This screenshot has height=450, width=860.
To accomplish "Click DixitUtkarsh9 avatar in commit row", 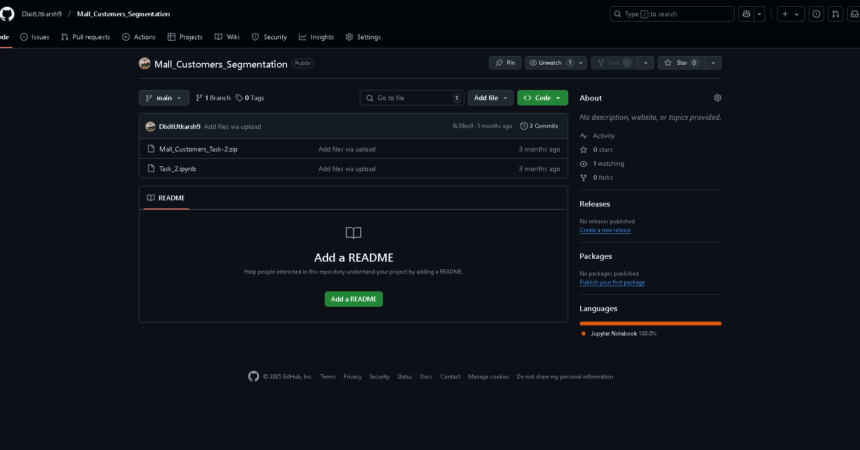I will pos(150,127).
